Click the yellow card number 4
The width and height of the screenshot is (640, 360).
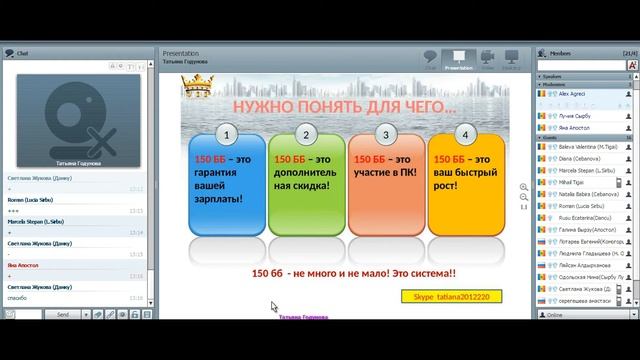tap(466, 185)
